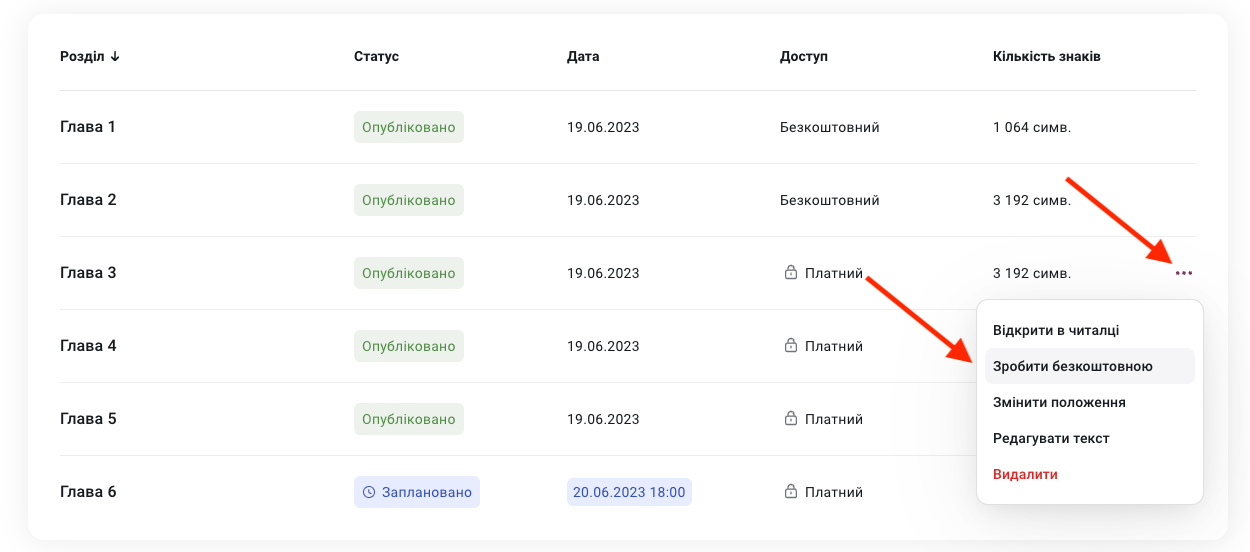Screen dimensions: 1250x552
Task: Click 3 192 симв. in Глава 2 row
Action: pos(1032,200)
